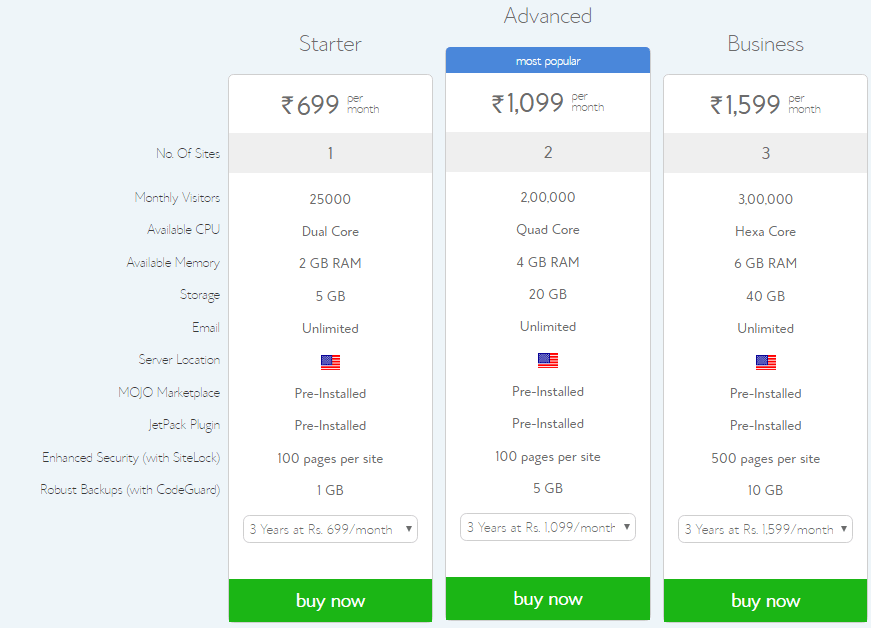871x628 pixels.
Task: Click the 'most popular' blue banner
Action: [x=548, y=61]
